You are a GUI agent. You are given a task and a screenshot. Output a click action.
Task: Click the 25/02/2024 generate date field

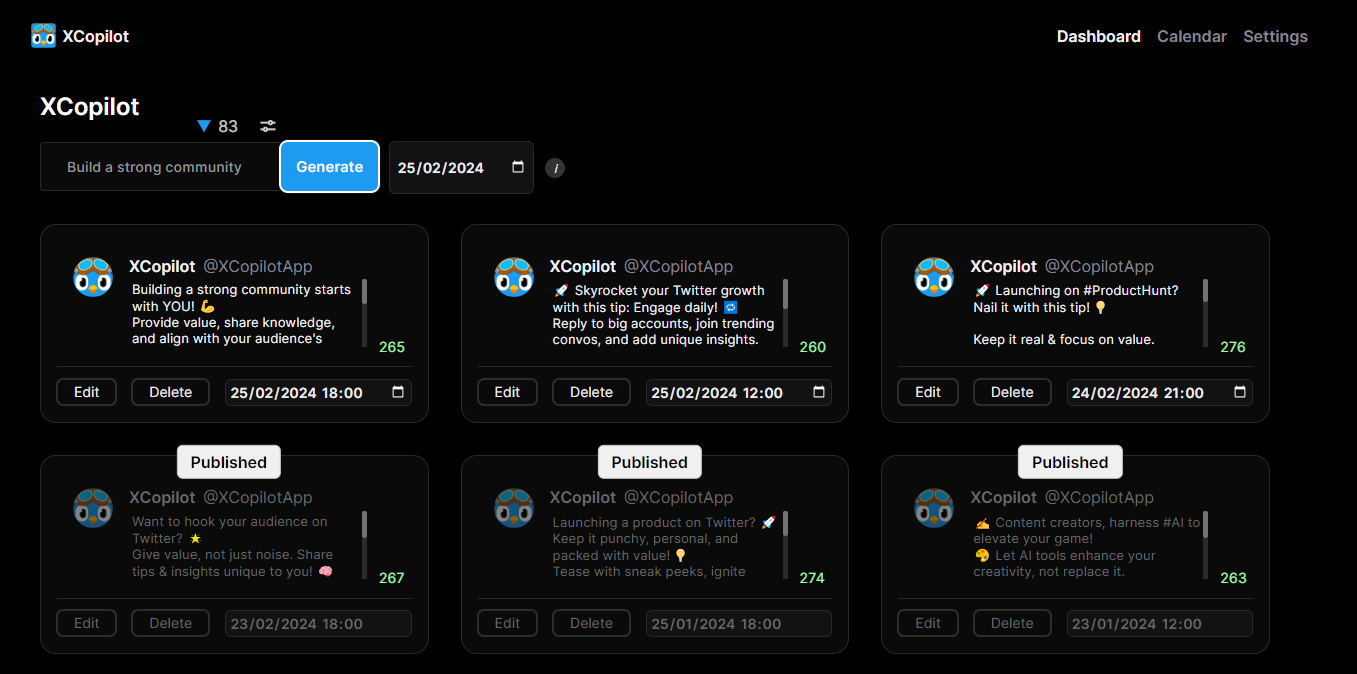[x=461, y=167]
